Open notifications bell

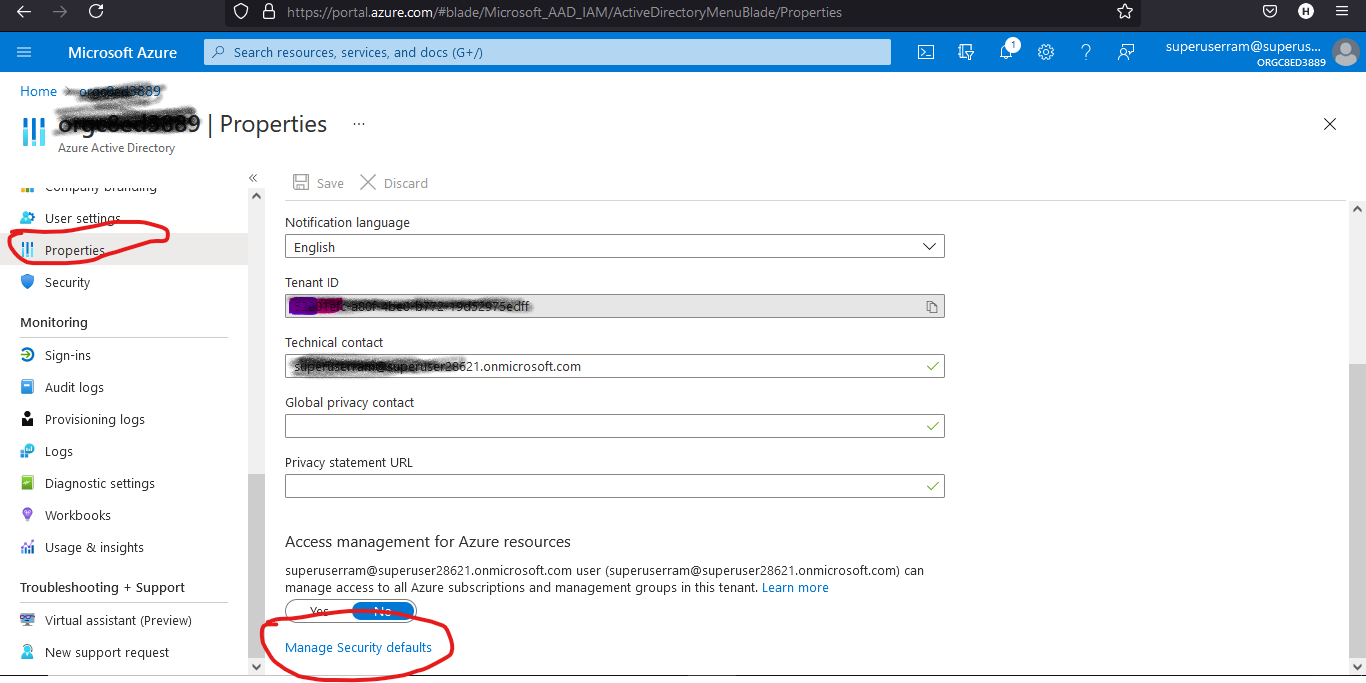pyautogui.click(x=1006, y=52)
